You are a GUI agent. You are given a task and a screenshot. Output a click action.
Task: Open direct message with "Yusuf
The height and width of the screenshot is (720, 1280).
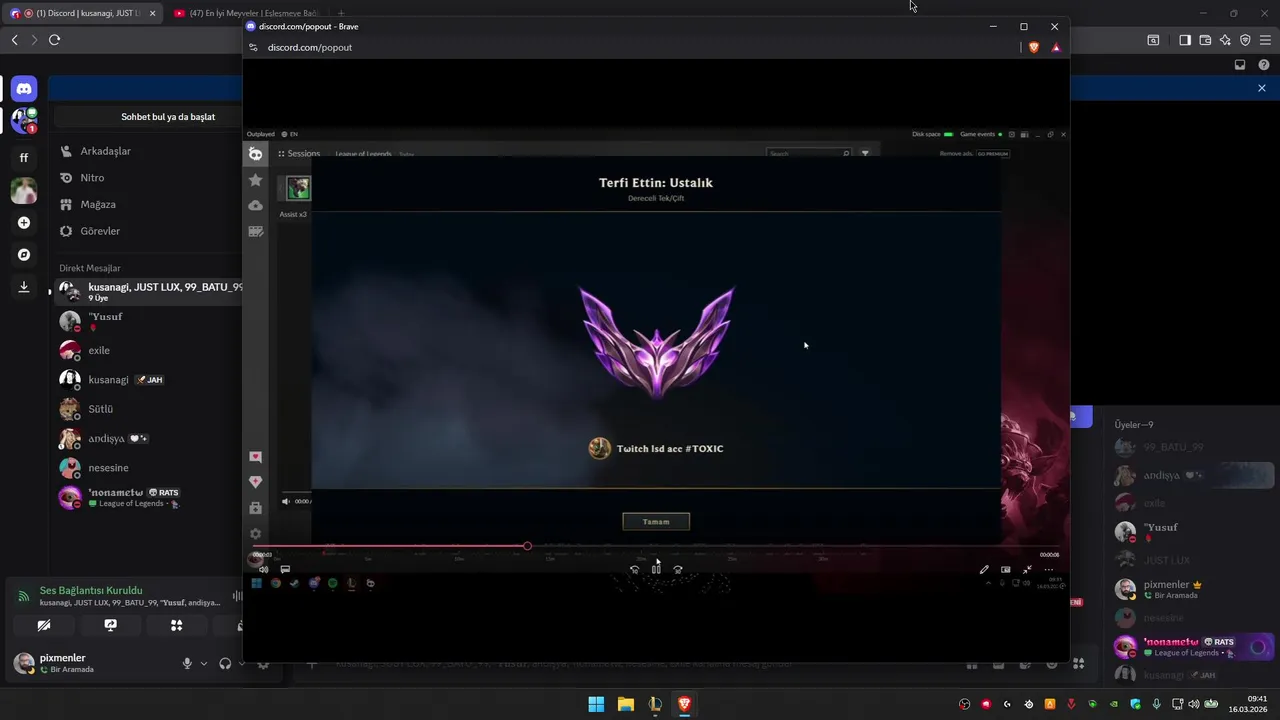[x=148, y=321]
